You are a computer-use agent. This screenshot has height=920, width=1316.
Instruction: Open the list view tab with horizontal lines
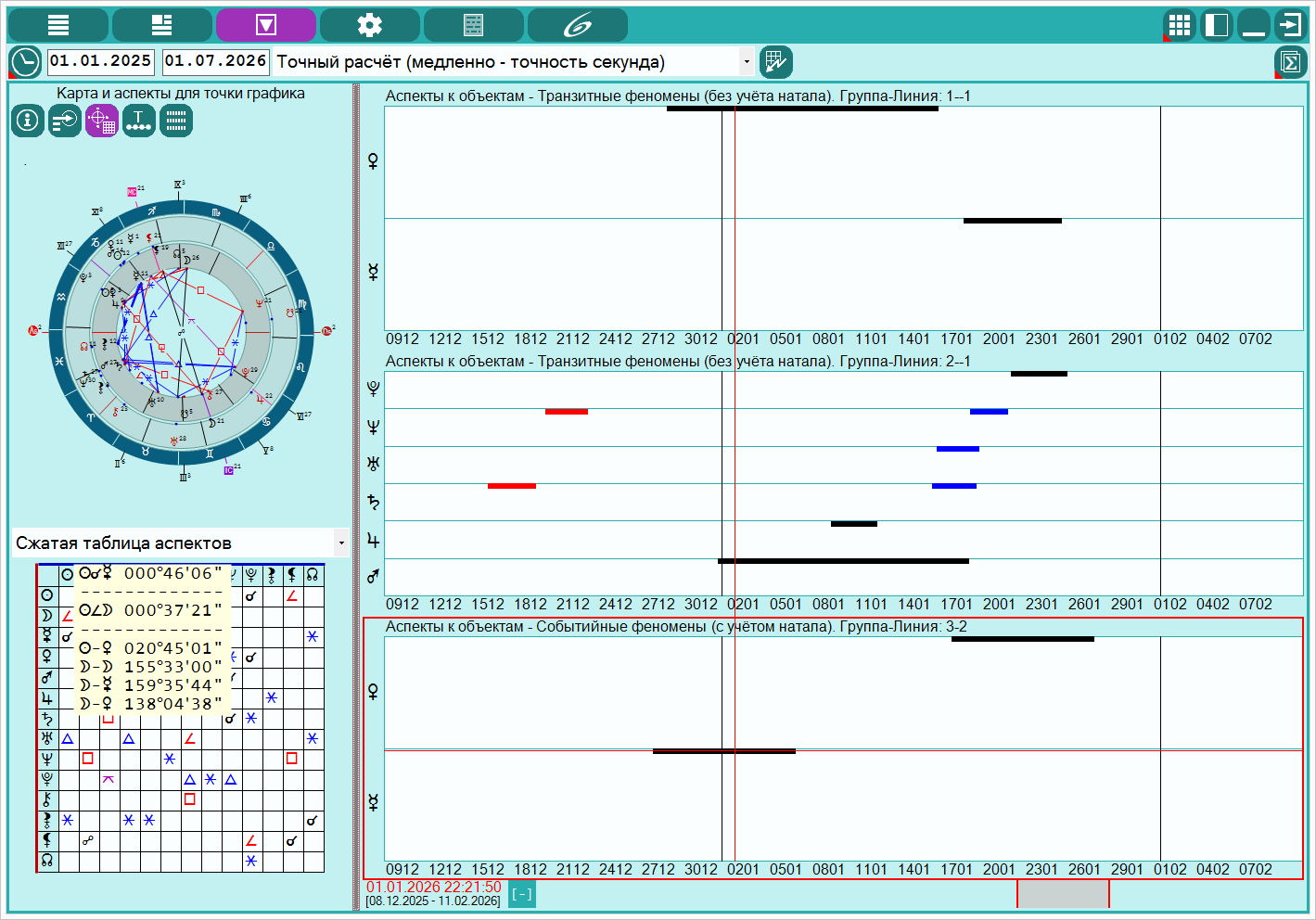(58, 25)
